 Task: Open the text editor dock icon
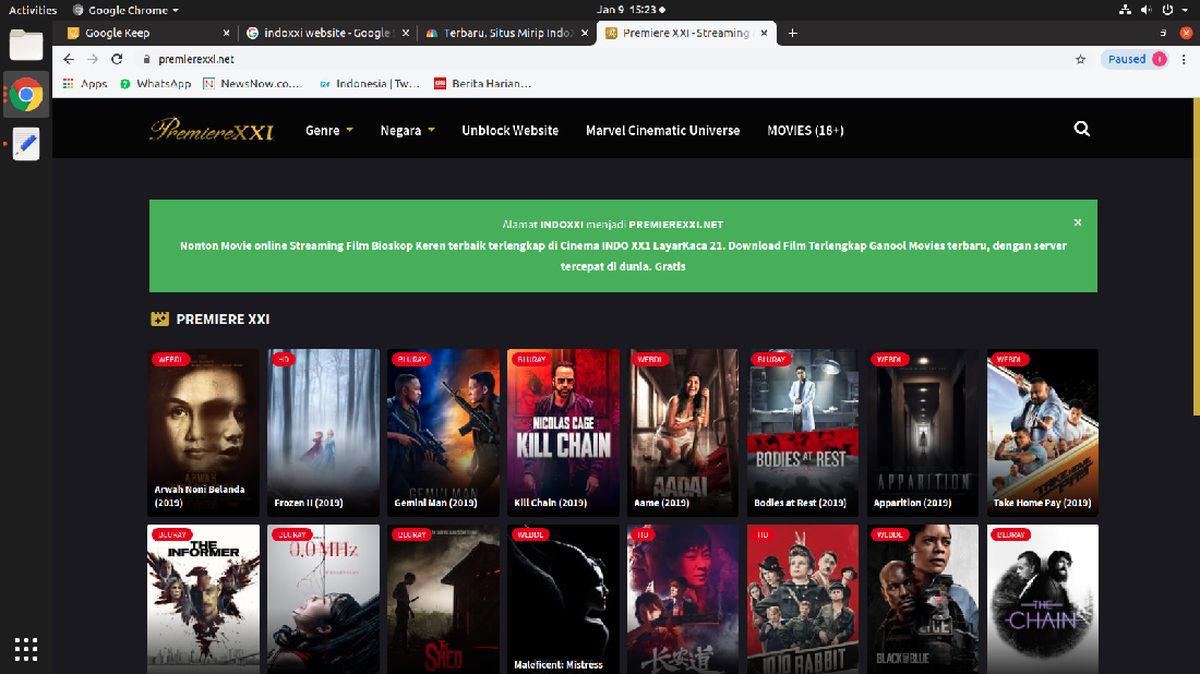(x=27, y=144)
